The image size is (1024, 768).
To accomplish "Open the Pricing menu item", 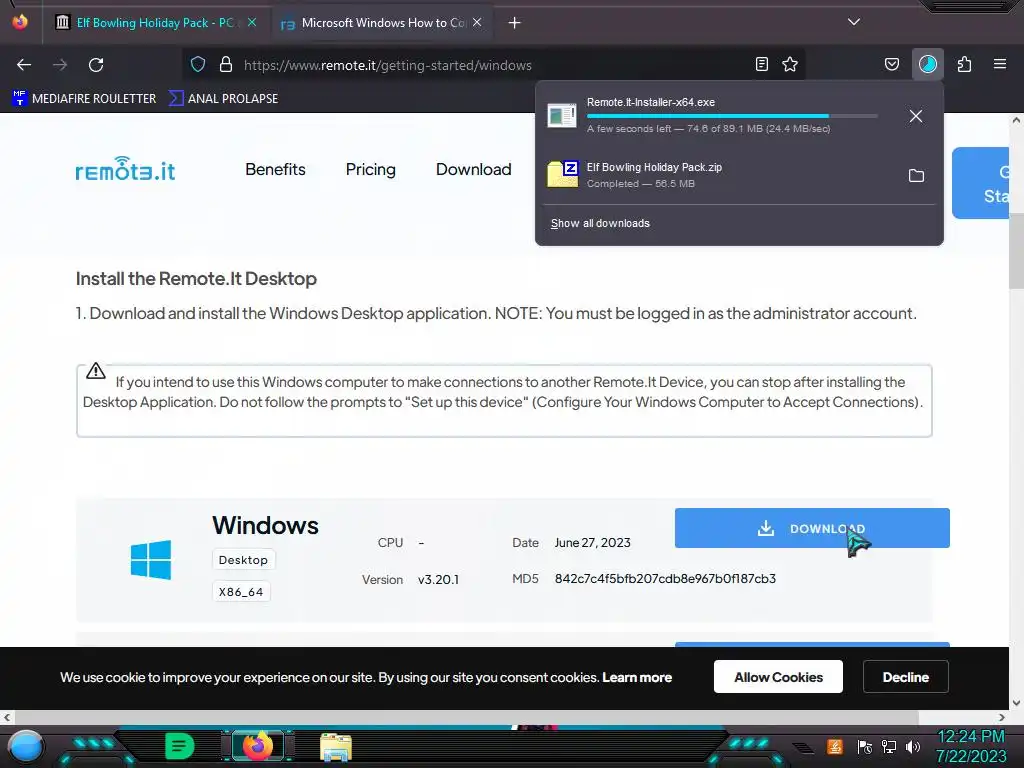I will click(x=370, y=169).
